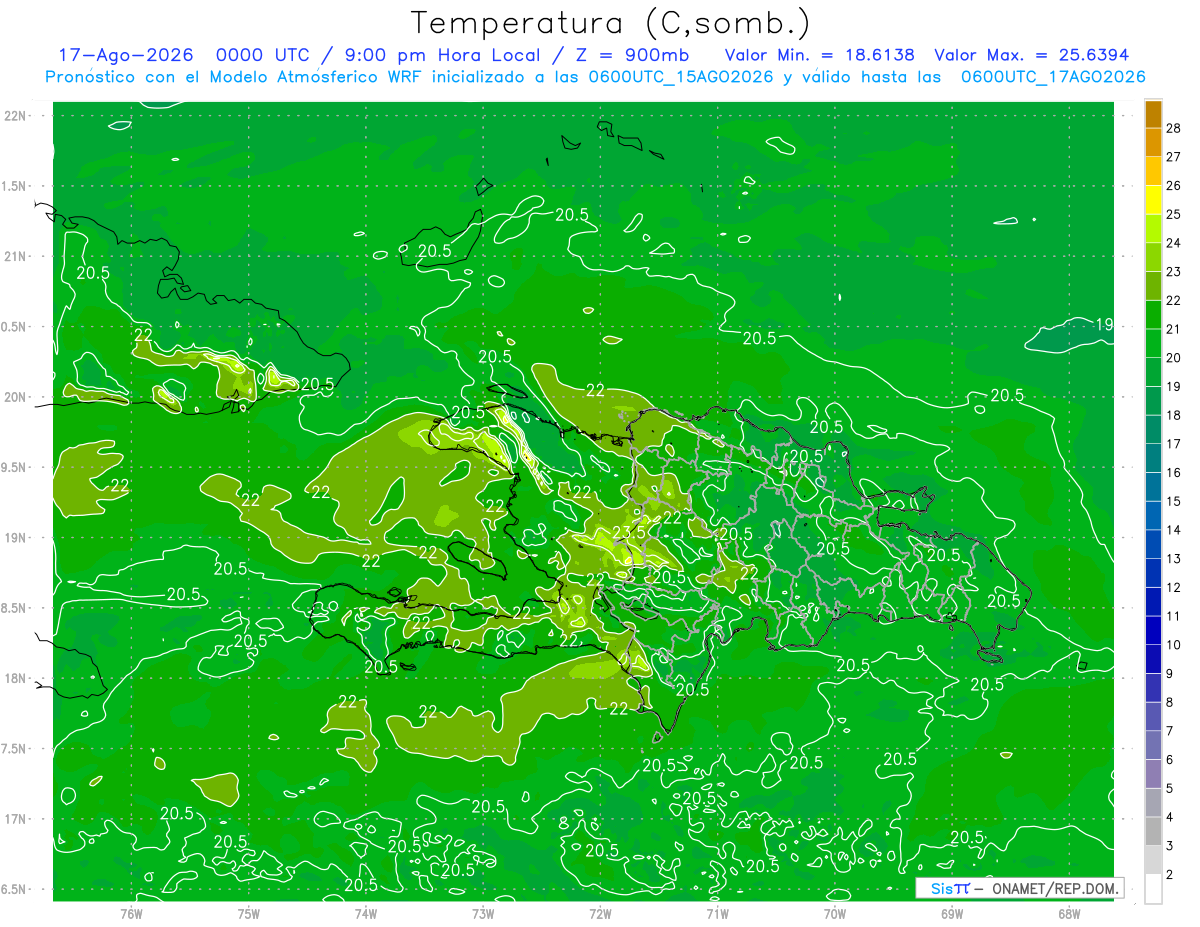
Task: Click the '19' contour label on map
Action: coord(1104,324)
